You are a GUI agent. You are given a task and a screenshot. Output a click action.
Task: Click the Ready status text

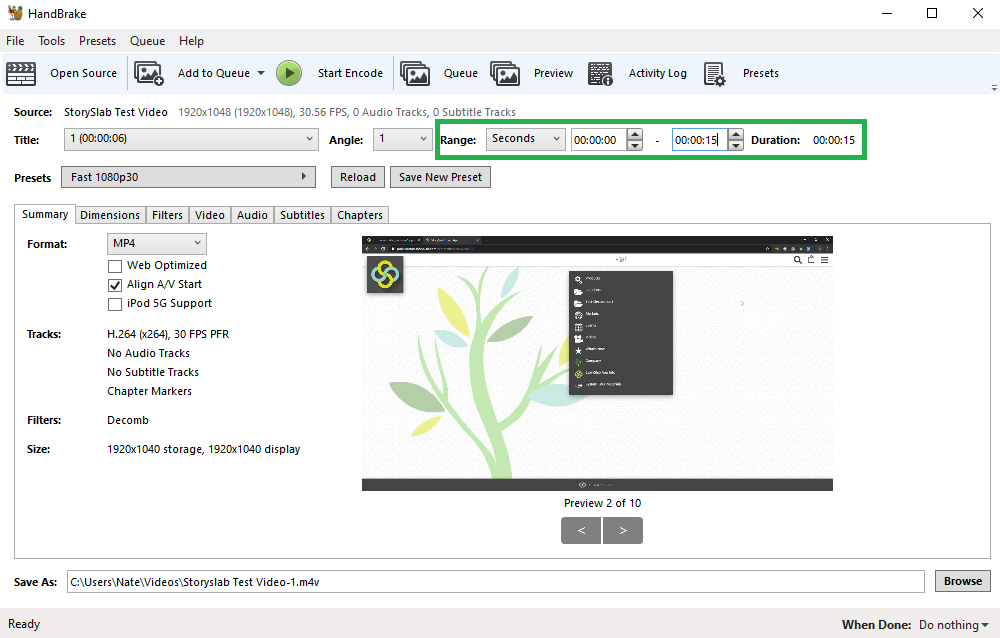(x=24, y=624)
